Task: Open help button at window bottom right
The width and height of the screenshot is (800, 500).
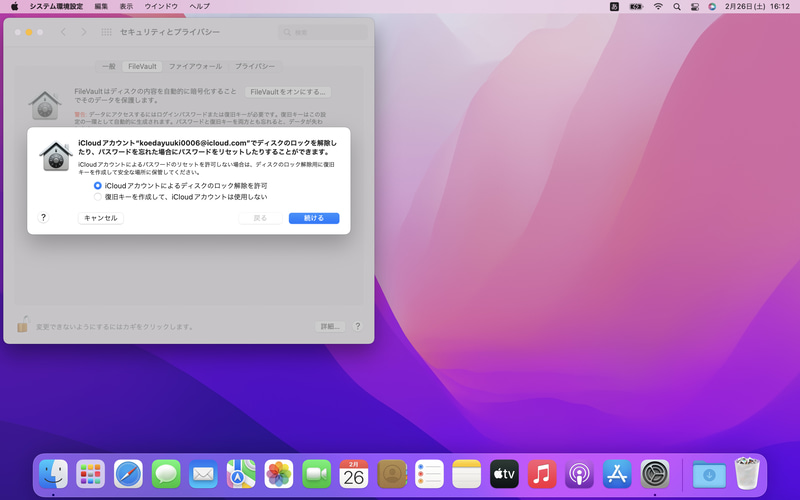Action: click(x=358, y=326)
